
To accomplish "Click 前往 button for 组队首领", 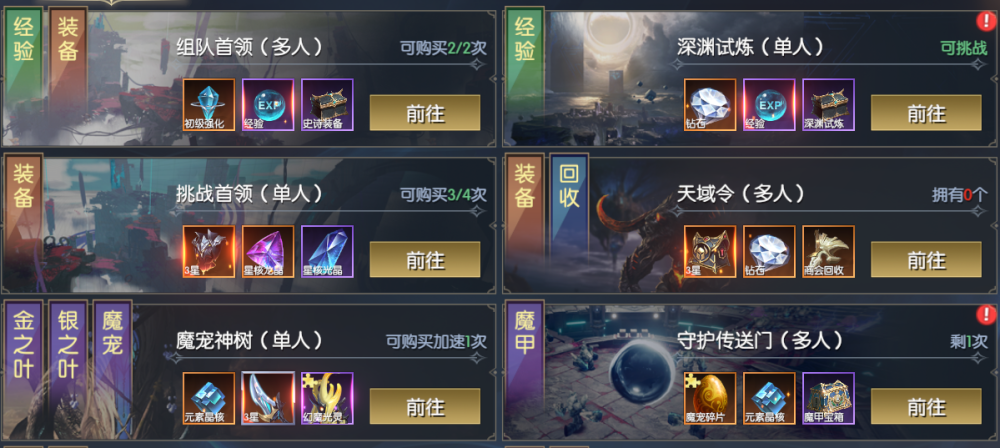I will pos(425,113).
